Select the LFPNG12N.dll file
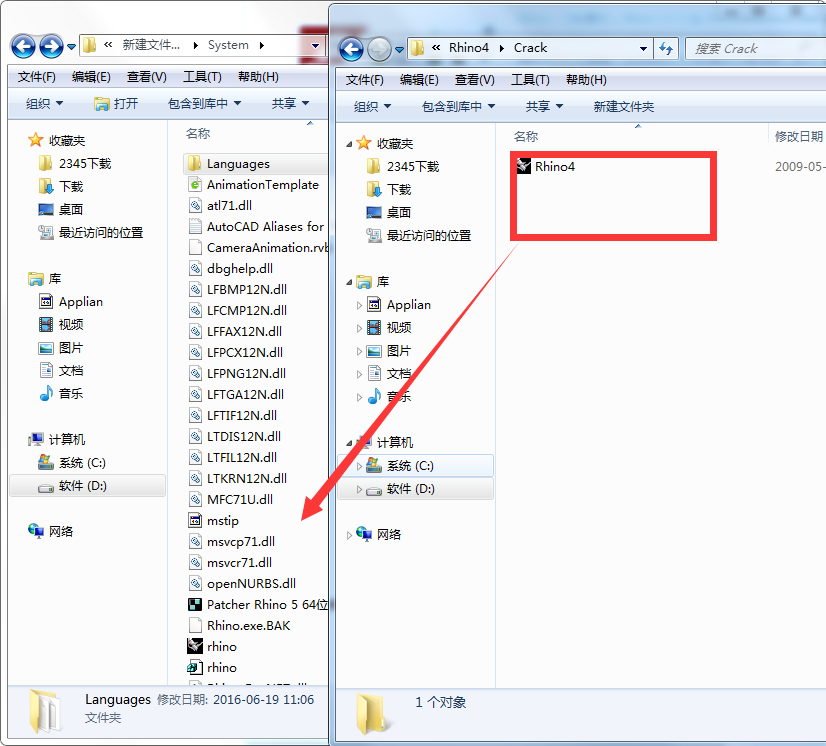 pos(237,374)
